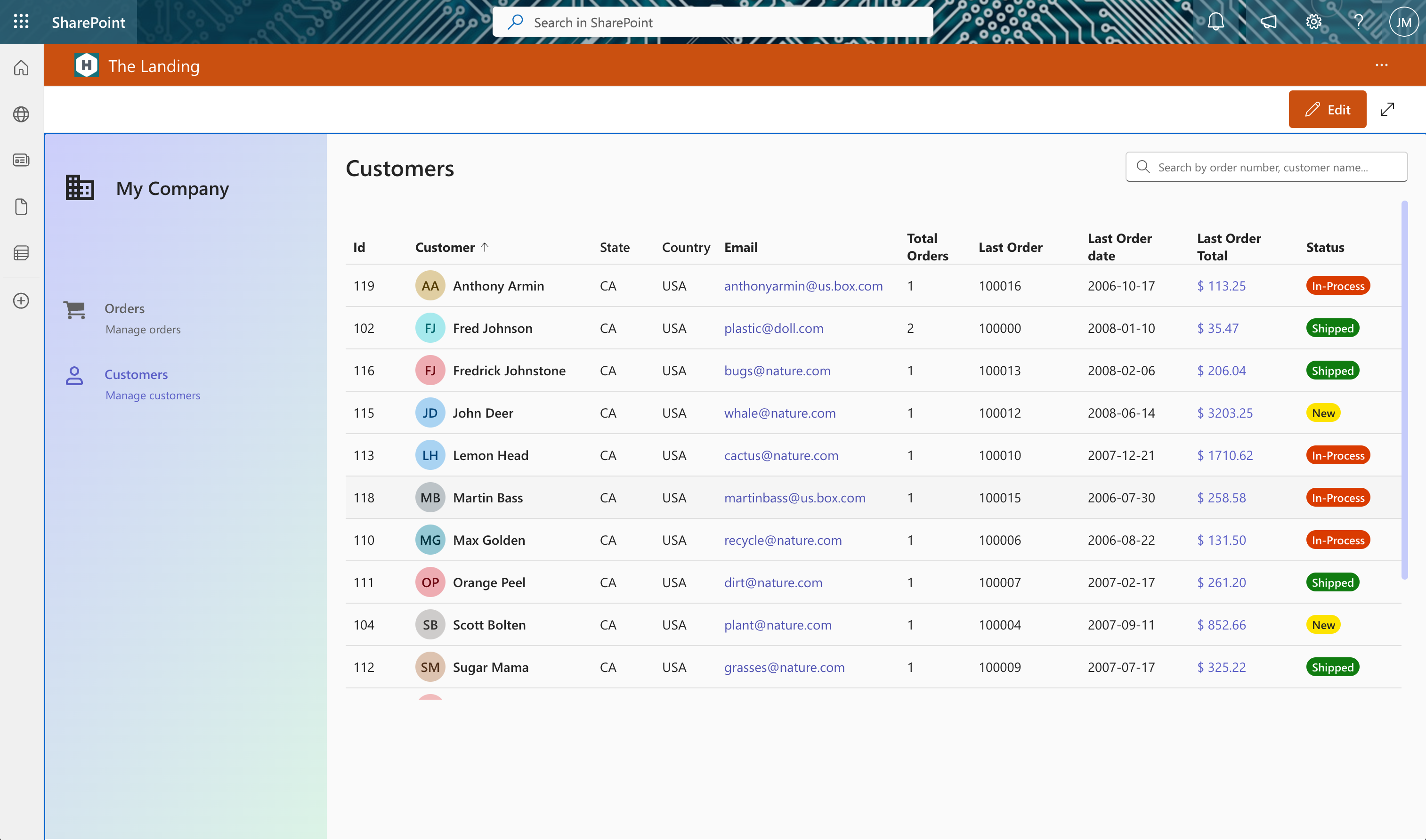Click the Orders shopping cart icon

pyautogui.click(x=75, y=310)
